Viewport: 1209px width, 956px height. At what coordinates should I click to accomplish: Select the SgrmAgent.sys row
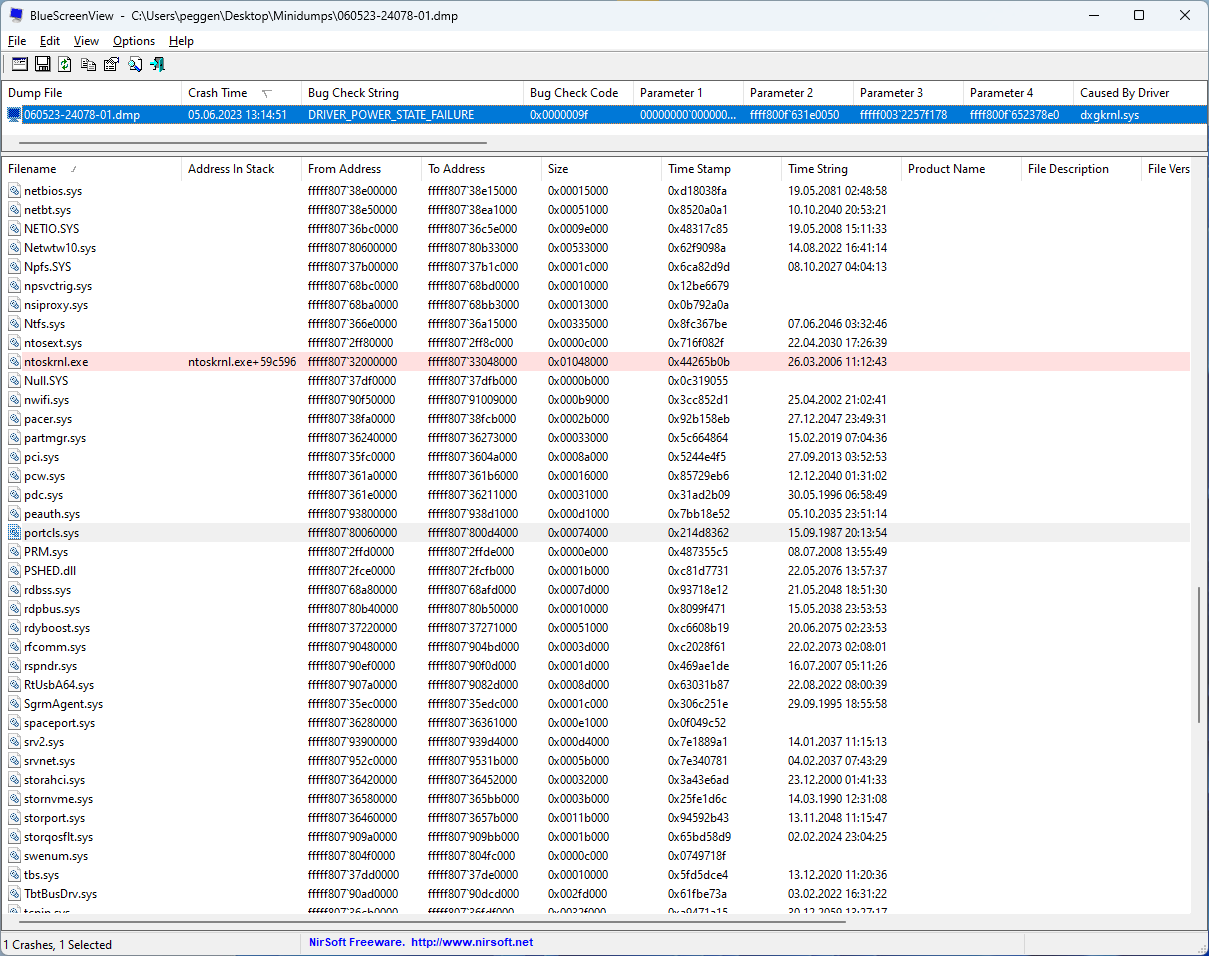[x=597, y=704]
